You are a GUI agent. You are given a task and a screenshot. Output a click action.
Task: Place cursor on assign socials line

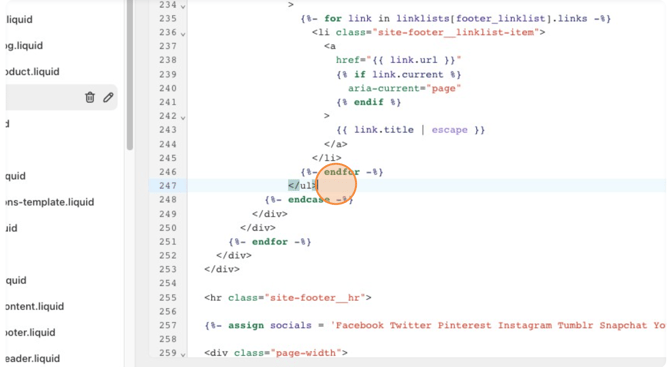tap(435, 325)
